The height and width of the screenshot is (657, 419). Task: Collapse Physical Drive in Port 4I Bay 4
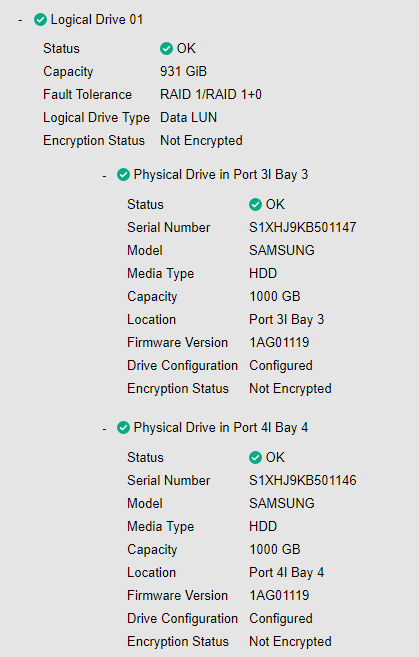coord(104,429)
